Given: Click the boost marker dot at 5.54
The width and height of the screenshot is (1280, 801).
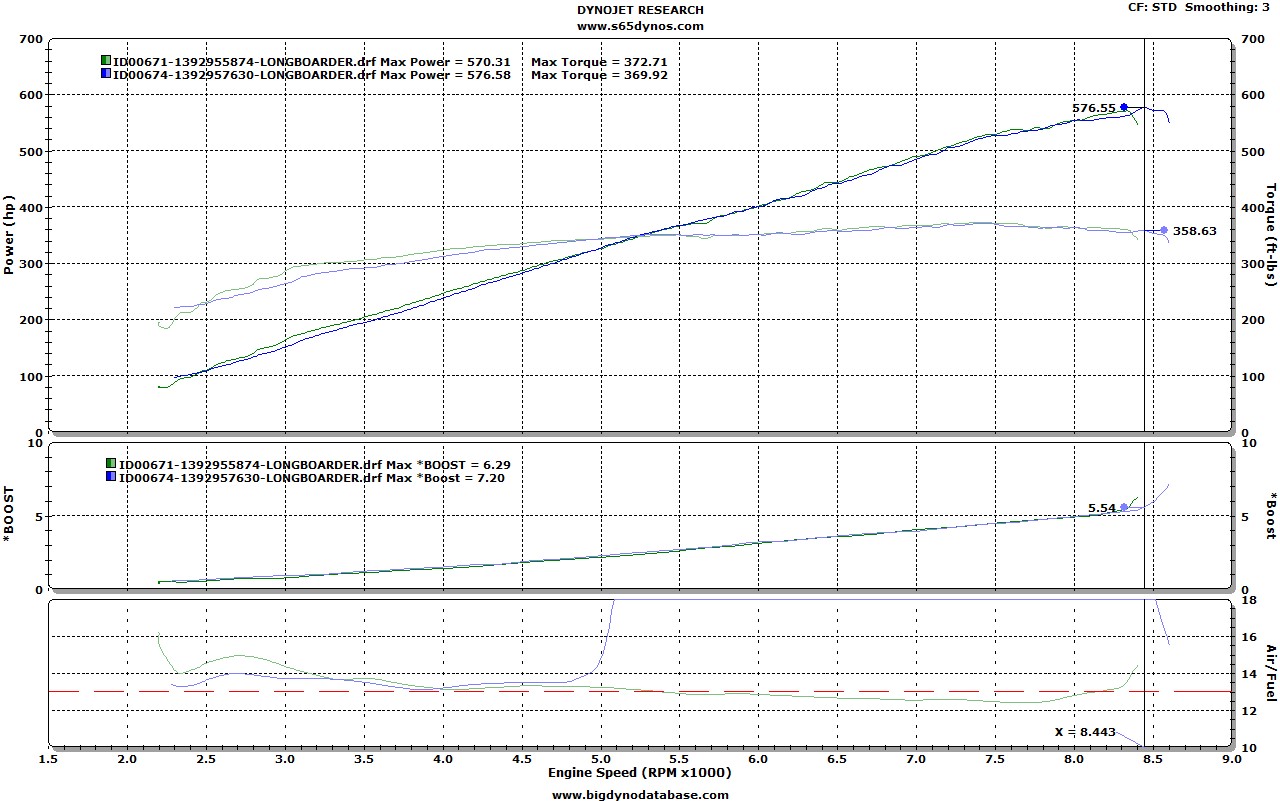Looking at the screenshot, I should pos(1124,507).
